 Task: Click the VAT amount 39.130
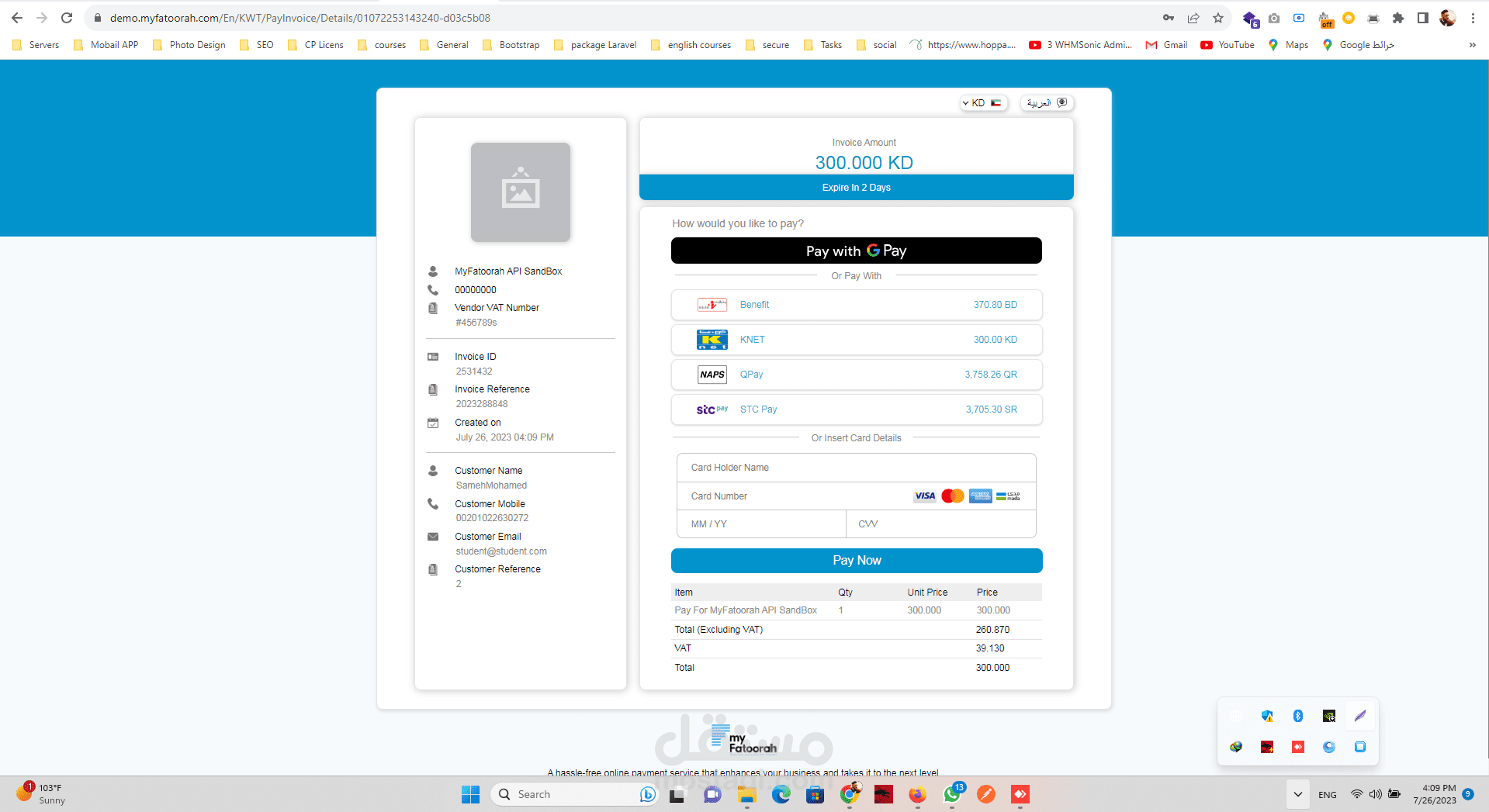click(x=990, y=648)
